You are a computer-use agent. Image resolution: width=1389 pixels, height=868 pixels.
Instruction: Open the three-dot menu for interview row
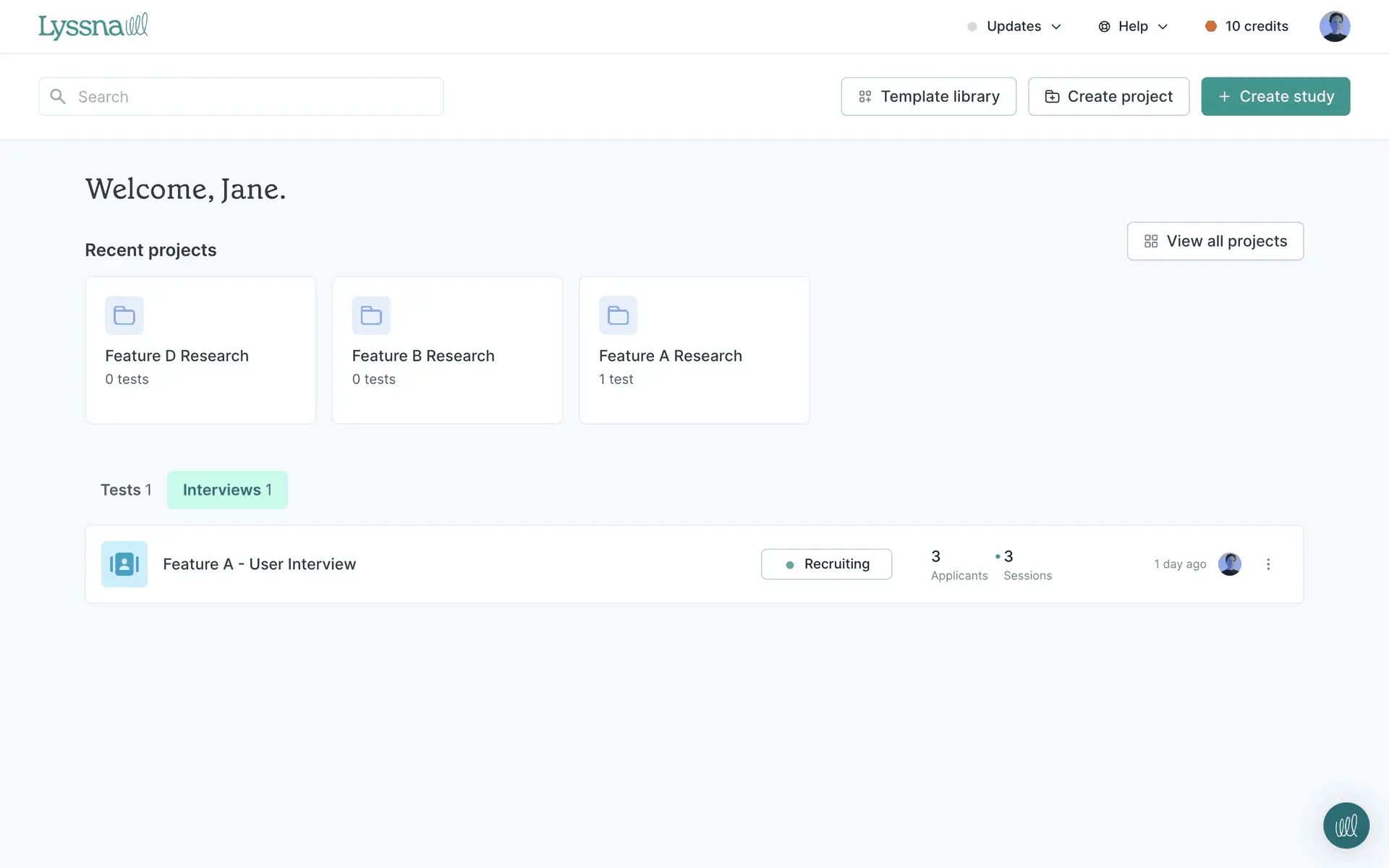1268,564
